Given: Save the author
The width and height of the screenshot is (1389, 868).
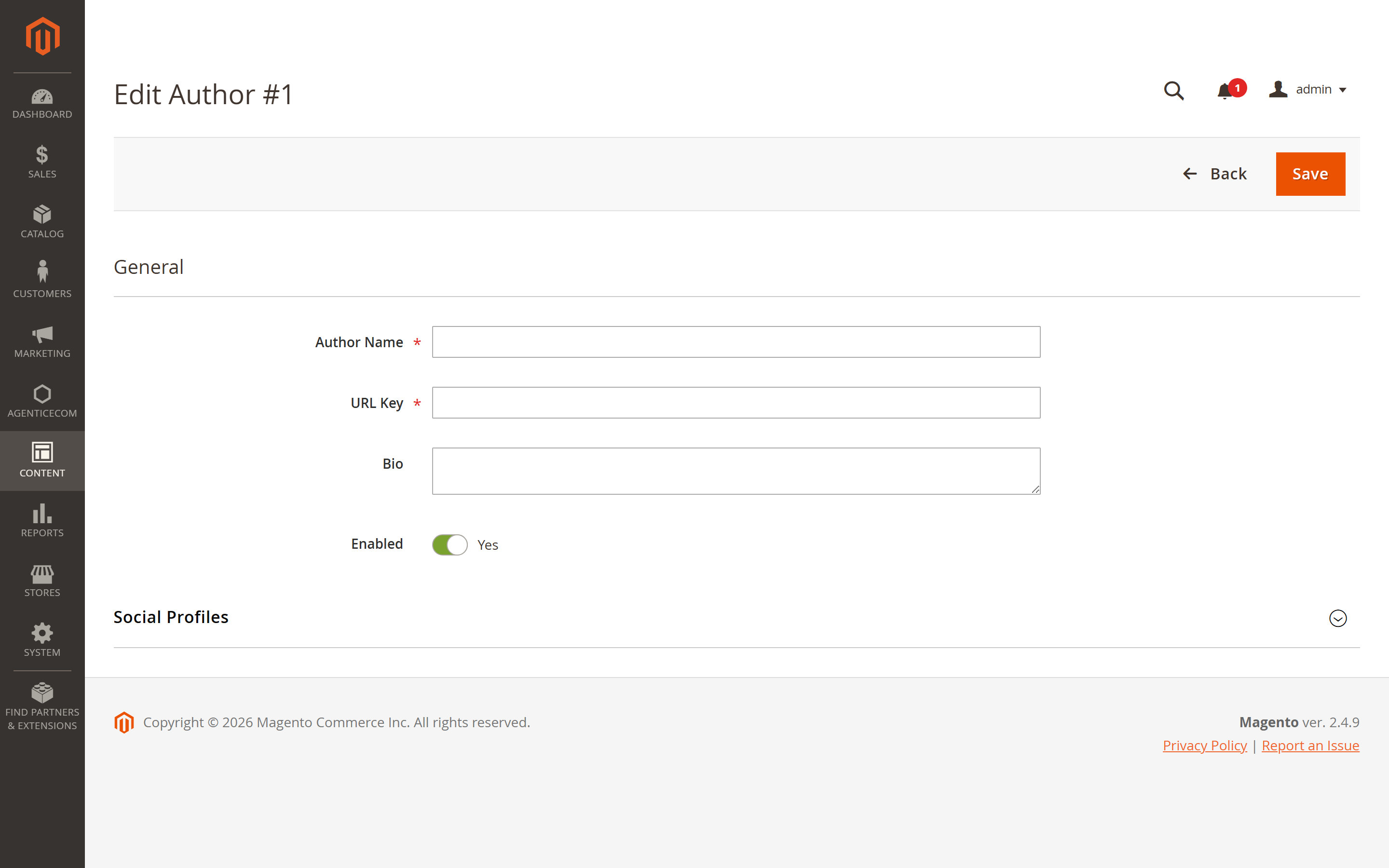Looking at the screenshot, I should [1310, 174].
